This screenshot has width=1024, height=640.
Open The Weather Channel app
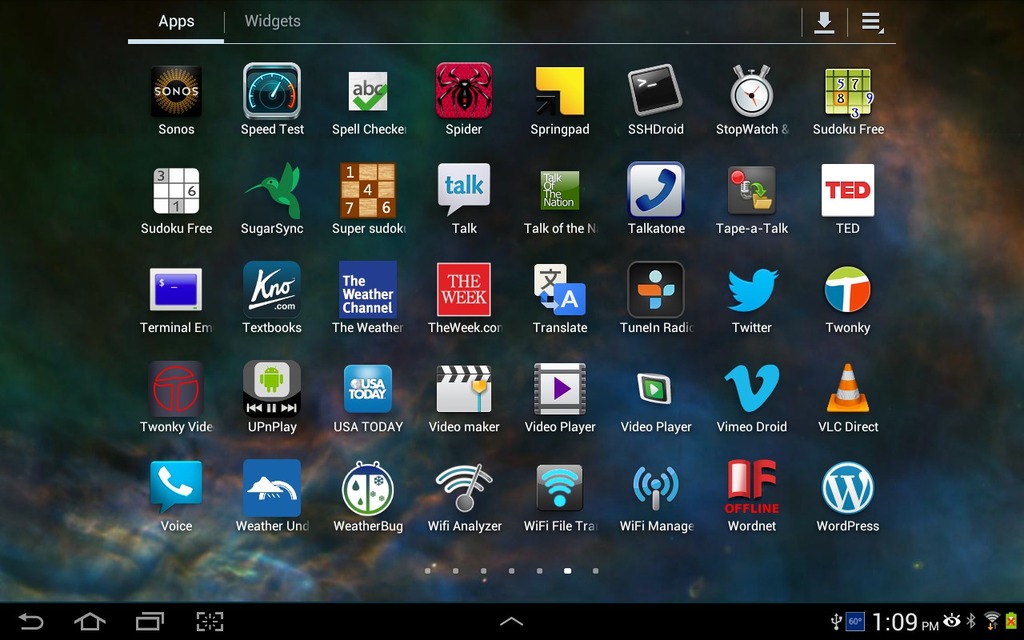[368, 299]
